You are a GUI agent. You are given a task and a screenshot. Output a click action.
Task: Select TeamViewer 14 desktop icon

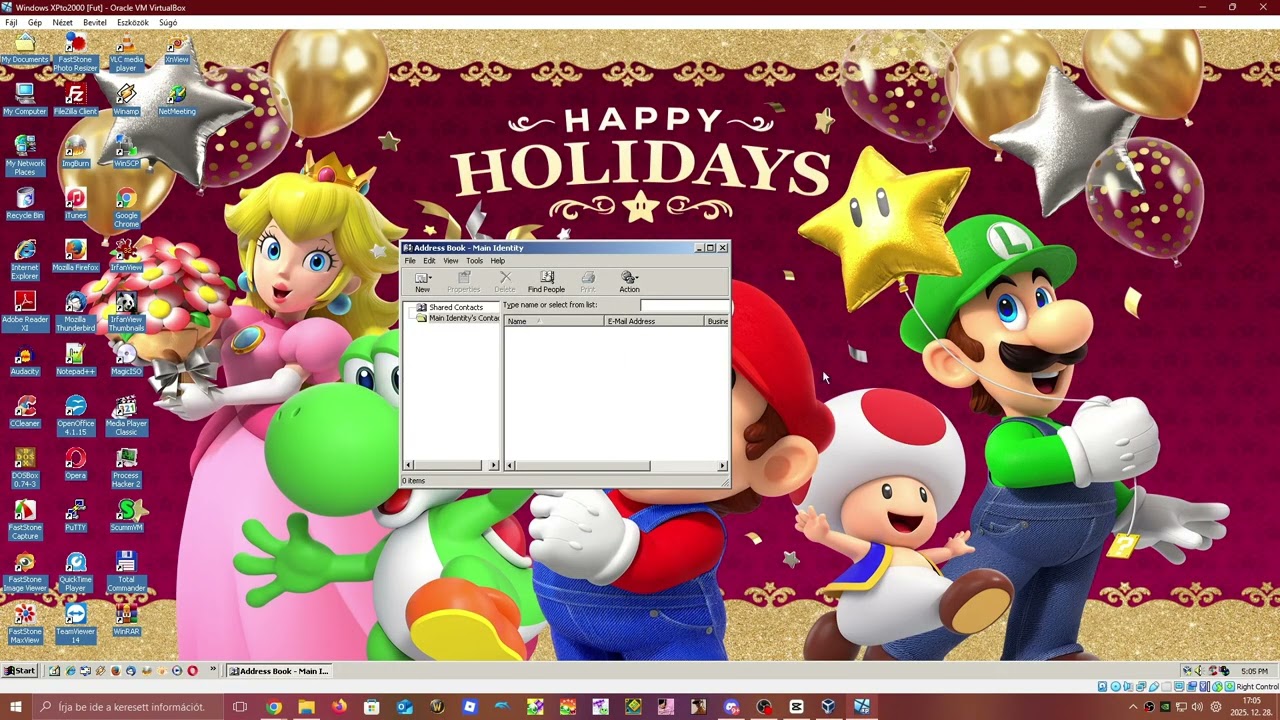click(75, 625)
